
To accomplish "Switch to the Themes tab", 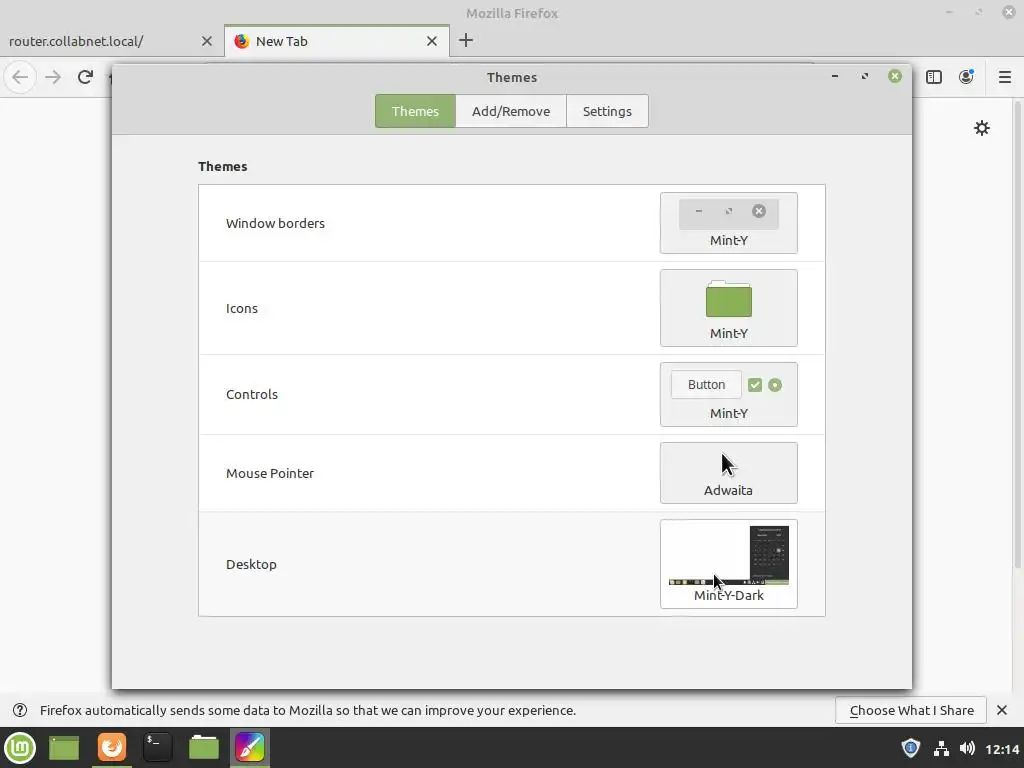I will 415,111.
